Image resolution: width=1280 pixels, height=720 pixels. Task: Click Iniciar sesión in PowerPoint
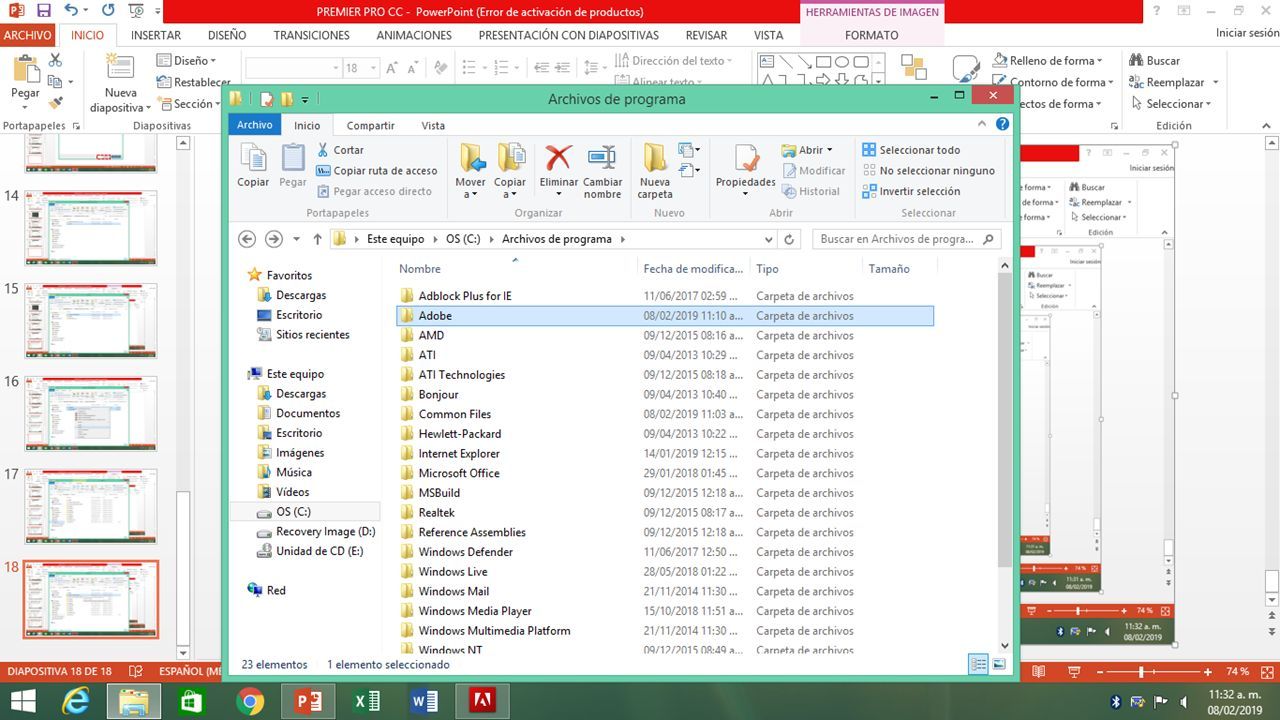tap(1247, 33)
